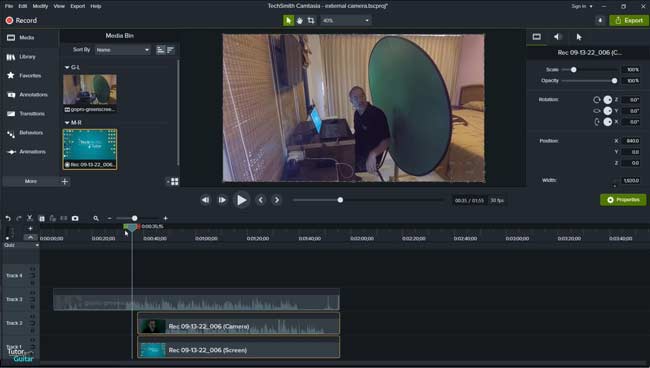Open the Sort By Name dropdown
Image resolution: width=650 pixels, height=368 pixels.
123,50
